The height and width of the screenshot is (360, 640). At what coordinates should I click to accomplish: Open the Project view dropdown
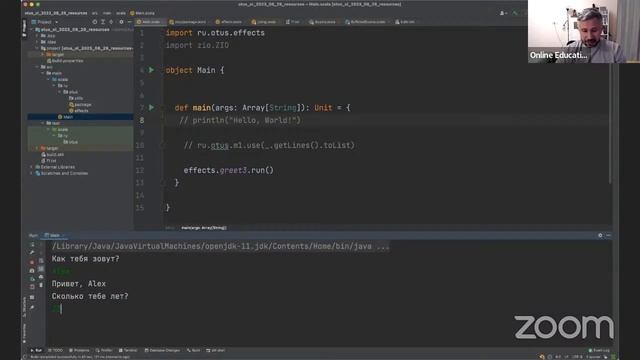tap(45, 22)
